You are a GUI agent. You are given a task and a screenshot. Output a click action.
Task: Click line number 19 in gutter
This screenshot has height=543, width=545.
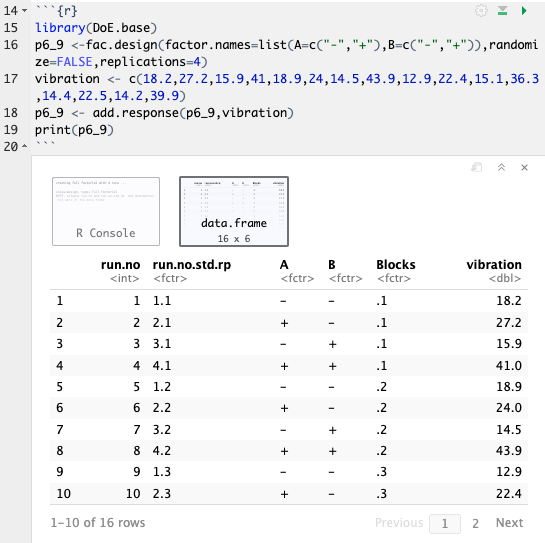pos(10,130)
